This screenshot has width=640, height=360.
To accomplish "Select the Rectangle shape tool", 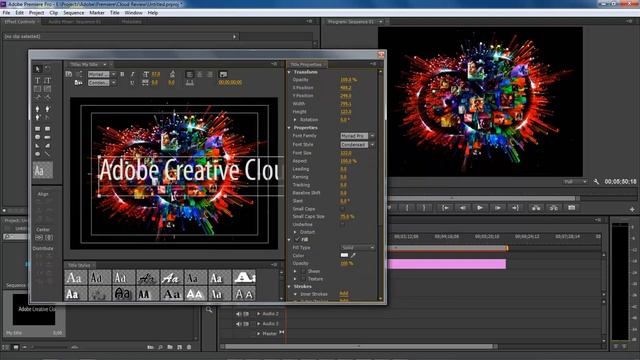I will (38, 129).
